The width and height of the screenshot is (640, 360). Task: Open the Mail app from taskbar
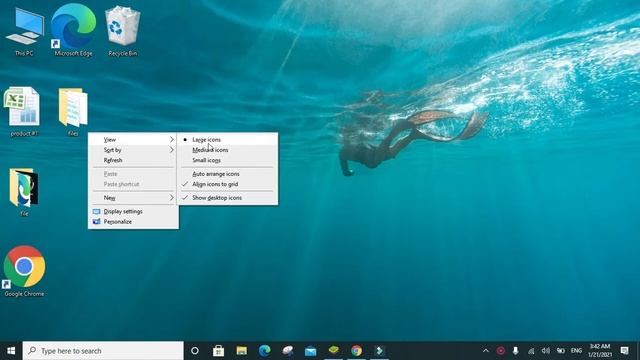click(x=311, y=351)
